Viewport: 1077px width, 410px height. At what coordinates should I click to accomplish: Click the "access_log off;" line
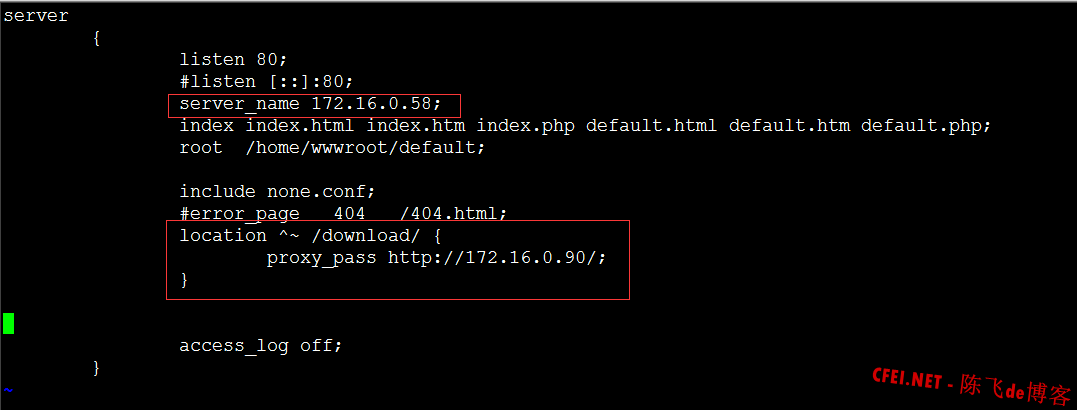(260, 346)
